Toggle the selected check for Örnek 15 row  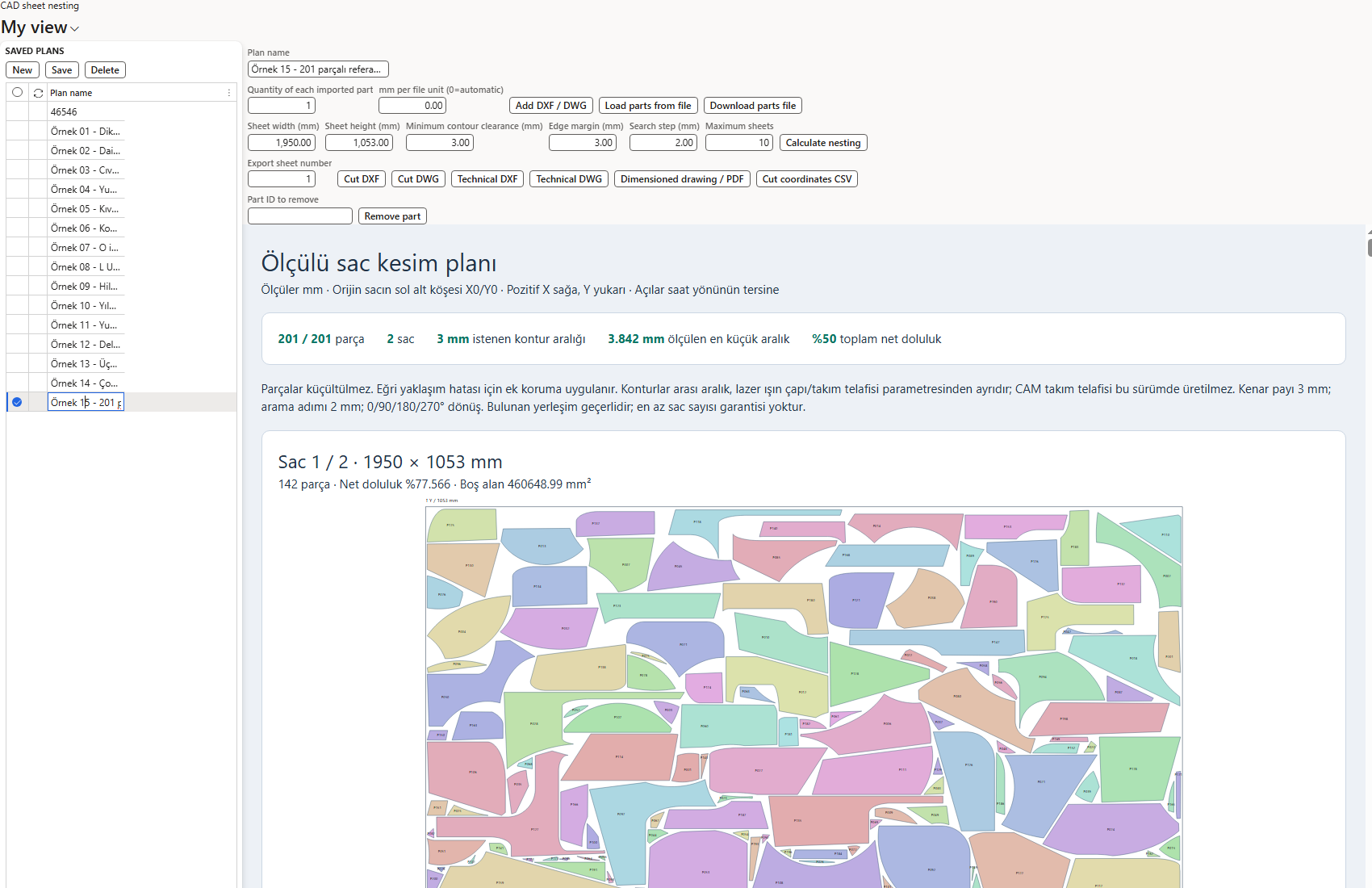pyautogui.click(x=17, y=402)
